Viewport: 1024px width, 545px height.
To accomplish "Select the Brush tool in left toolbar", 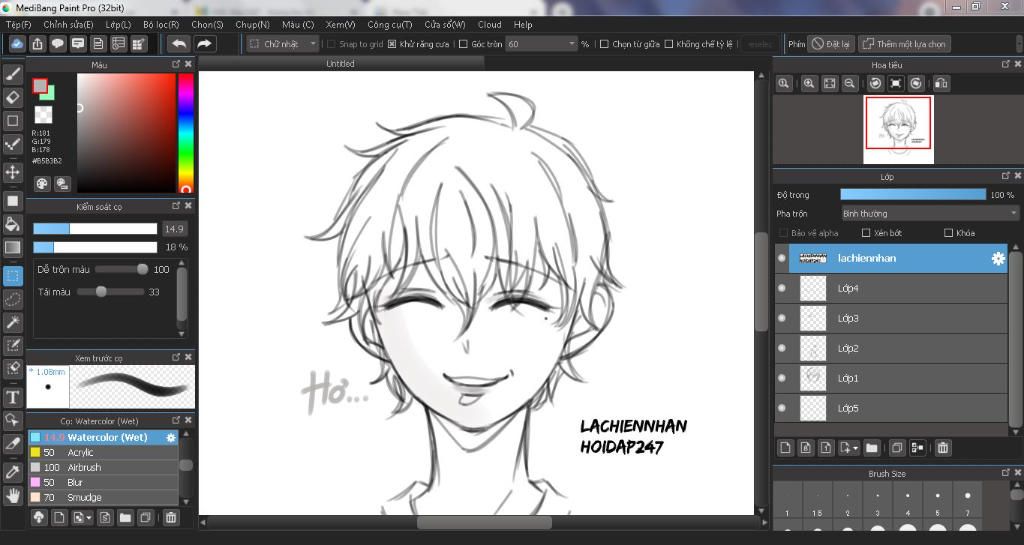I will 12,74.
